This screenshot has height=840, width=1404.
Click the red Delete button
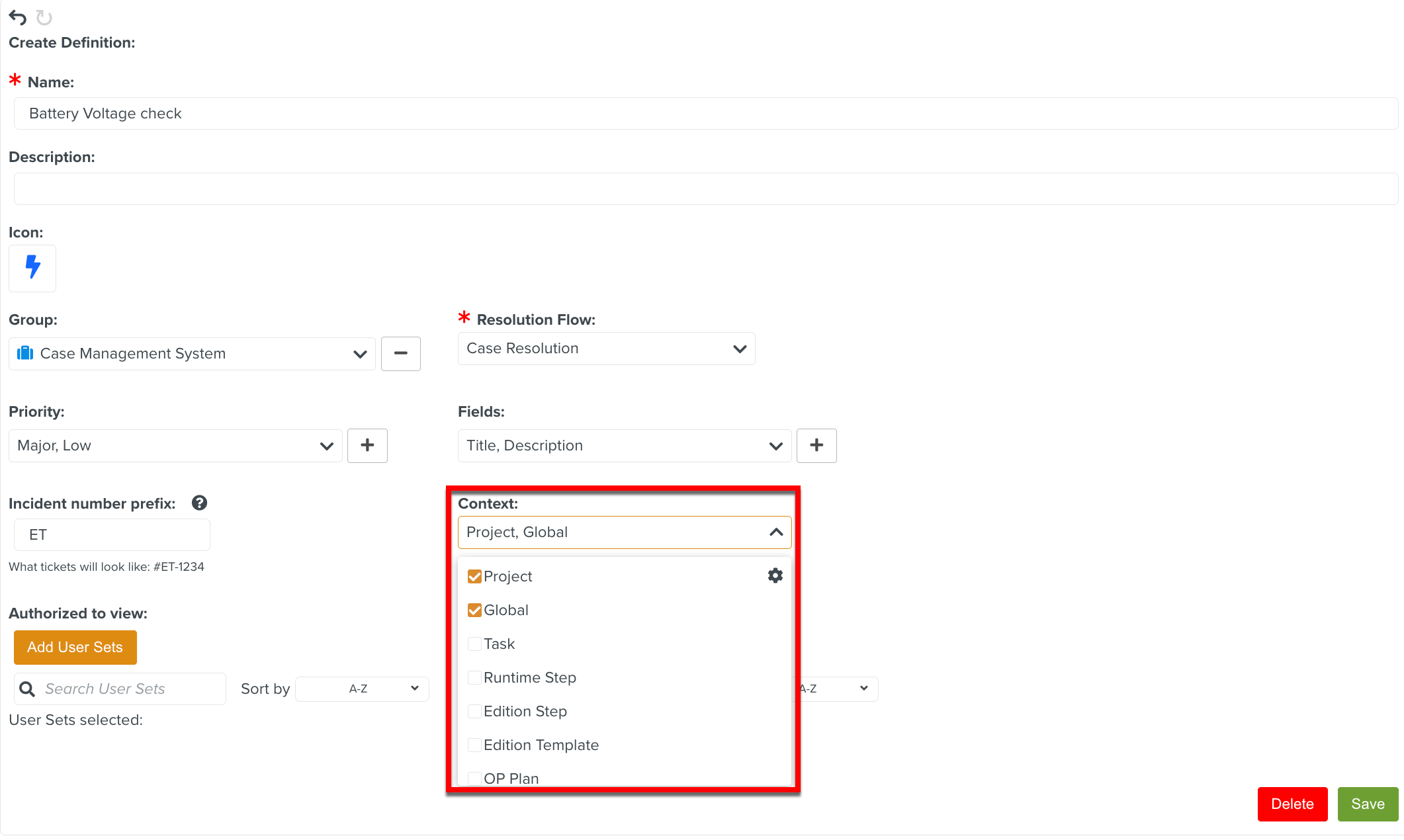[1292, 804]
